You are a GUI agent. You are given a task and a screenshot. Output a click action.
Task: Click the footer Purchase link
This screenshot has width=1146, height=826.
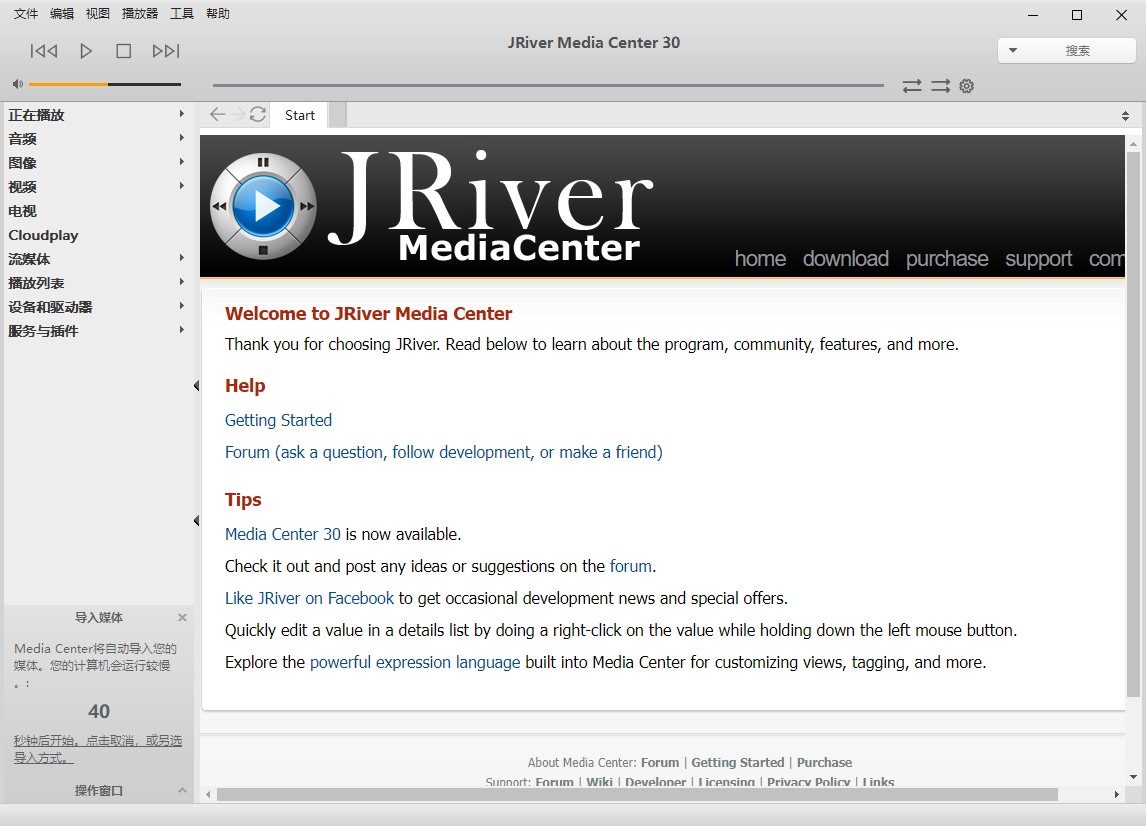pyautogui.click(x=824, y=762)
